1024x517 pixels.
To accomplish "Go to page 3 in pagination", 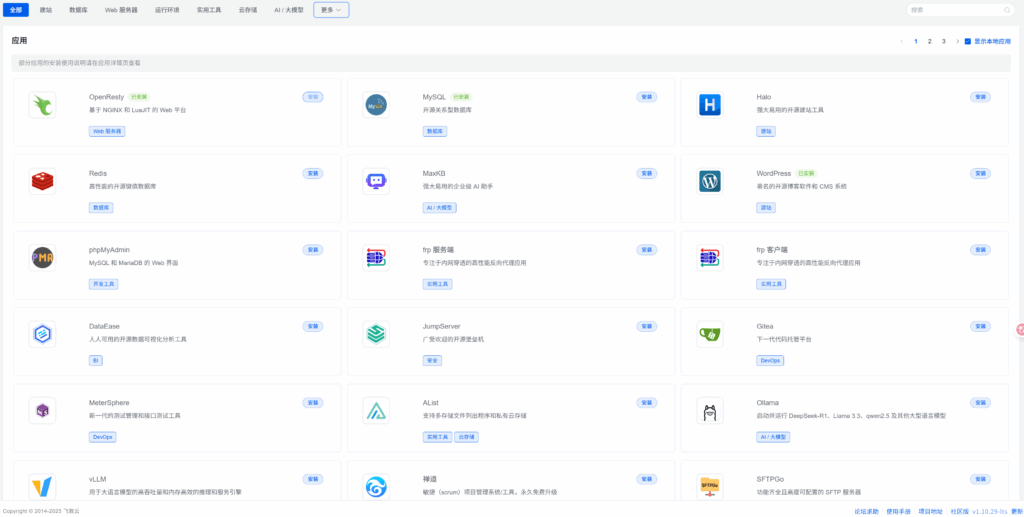I will point(943,41).
